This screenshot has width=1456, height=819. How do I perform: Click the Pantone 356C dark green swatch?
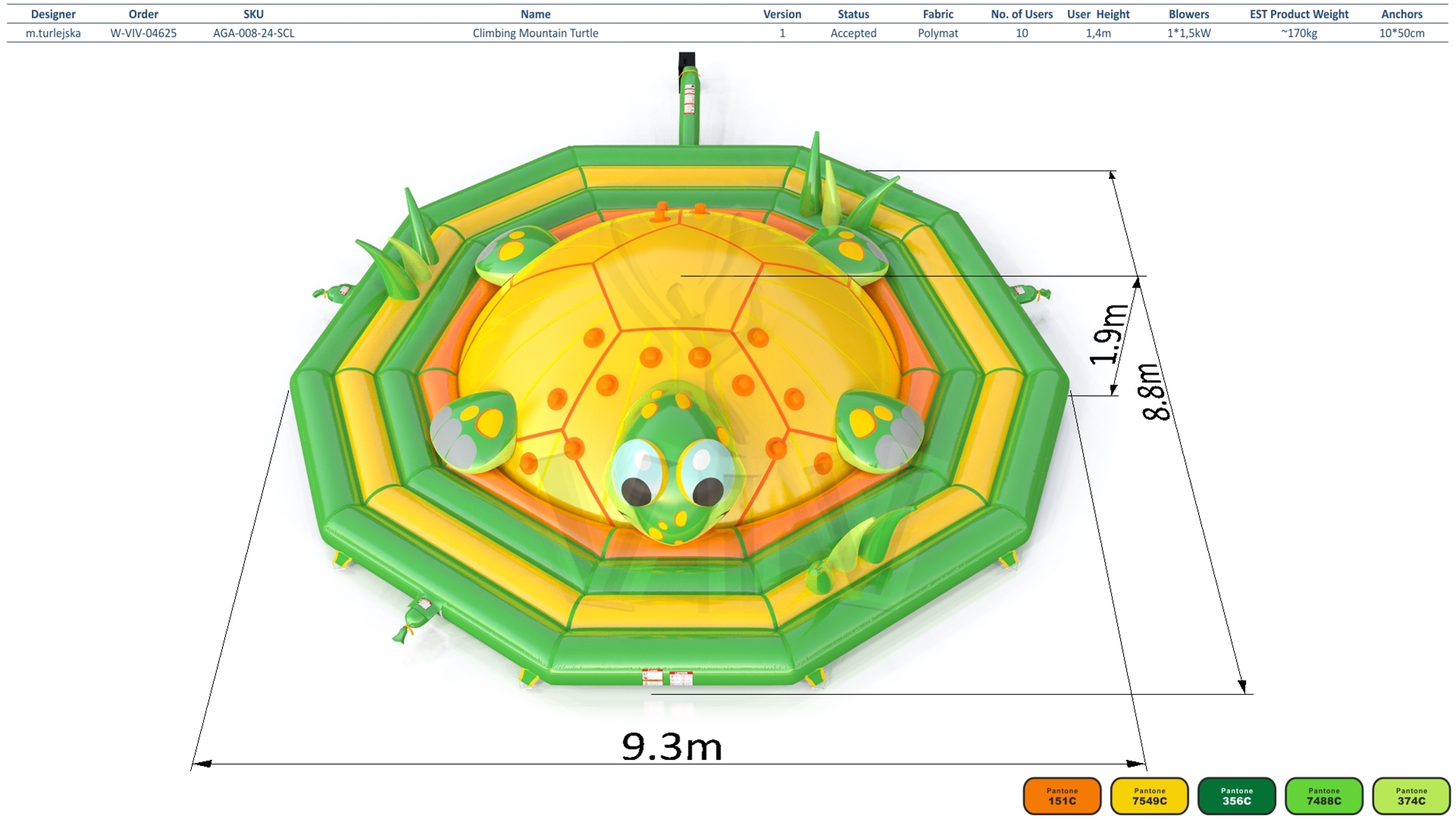pos(1236,796)
